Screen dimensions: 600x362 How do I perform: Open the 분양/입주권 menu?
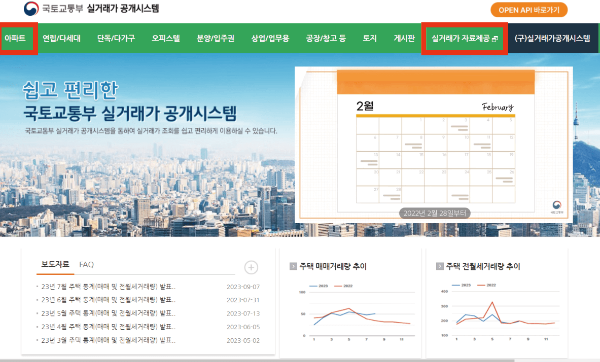215,38
